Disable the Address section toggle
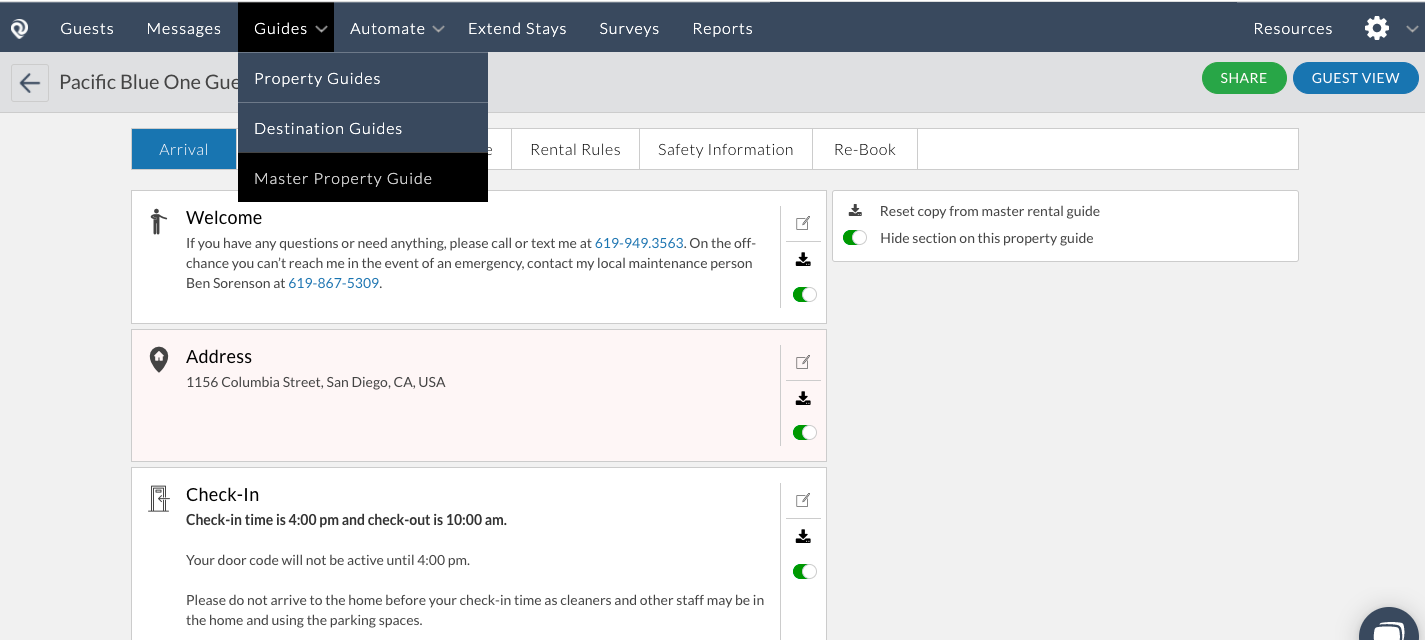Image resolution: width=1425 pixels, height=640 pixels. pyautogui.click(x=803, y=432)
